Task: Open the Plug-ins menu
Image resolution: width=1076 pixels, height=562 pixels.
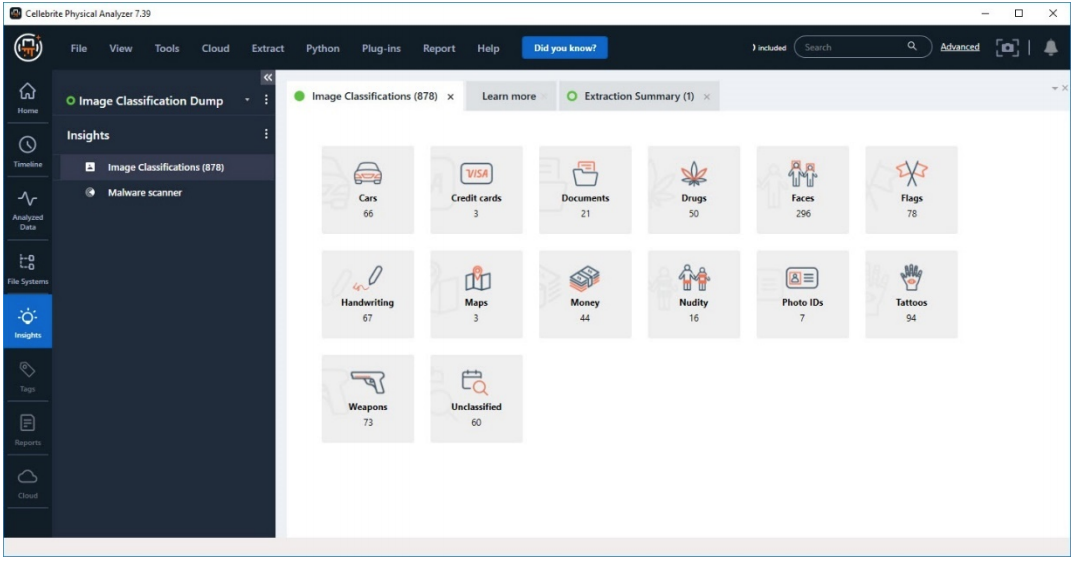Action: point(381,48)
